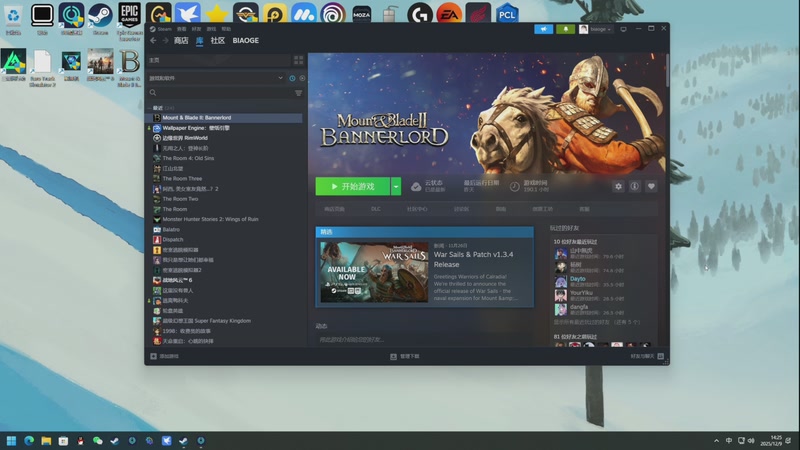The width and height of the screenshot is (800, 450).
Task: Show hidden tray icons chevron
Action: tap(716, 441)
